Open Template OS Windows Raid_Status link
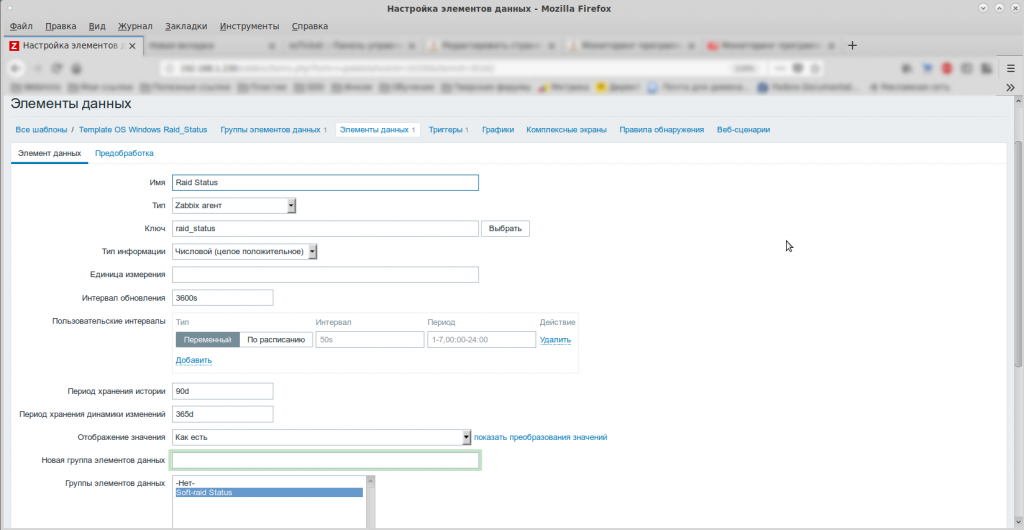The image size is (1024, 530). tap(143, 130)
